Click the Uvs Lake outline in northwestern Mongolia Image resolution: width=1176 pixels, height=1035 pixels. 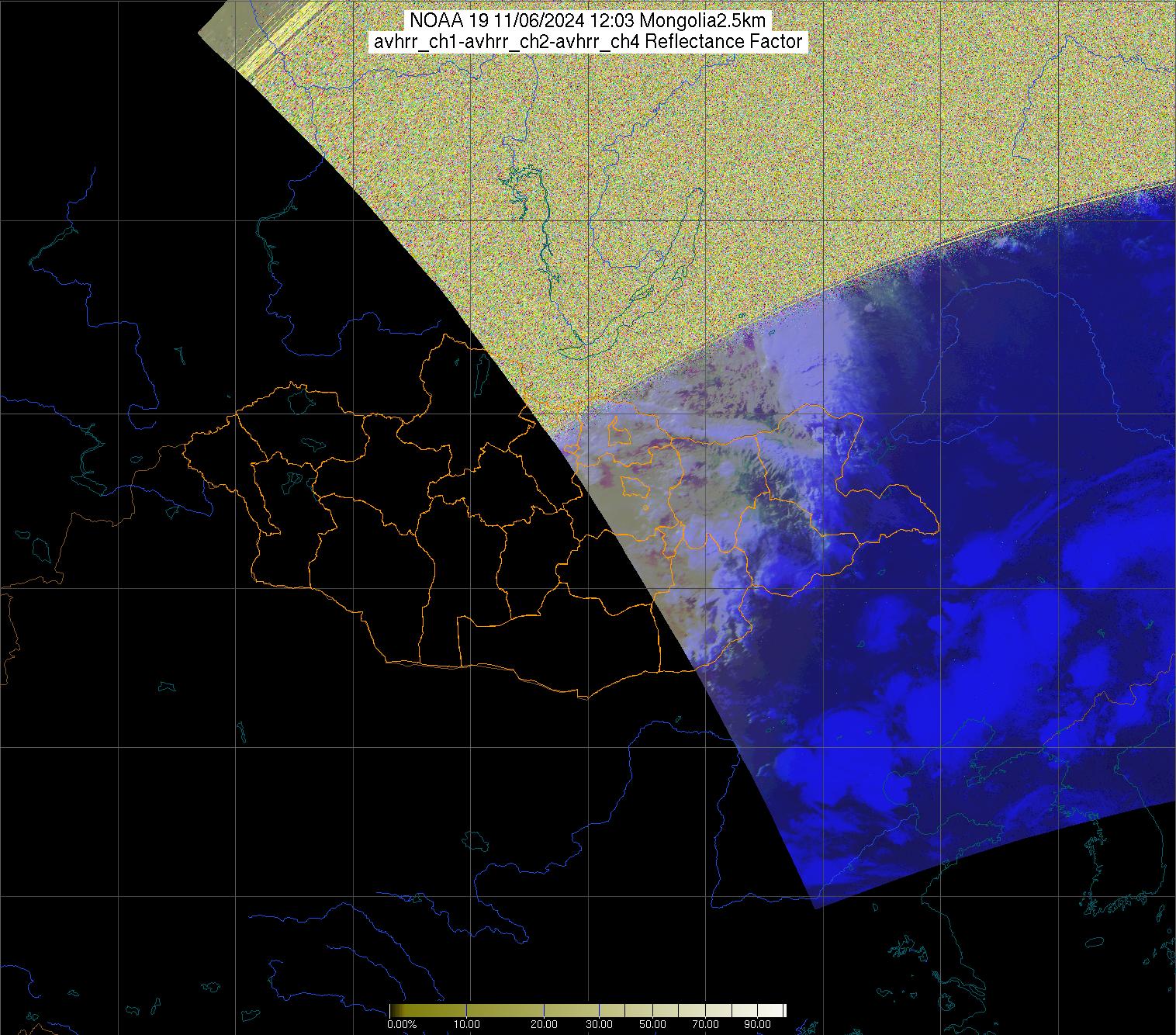click(x=300, y=400)
